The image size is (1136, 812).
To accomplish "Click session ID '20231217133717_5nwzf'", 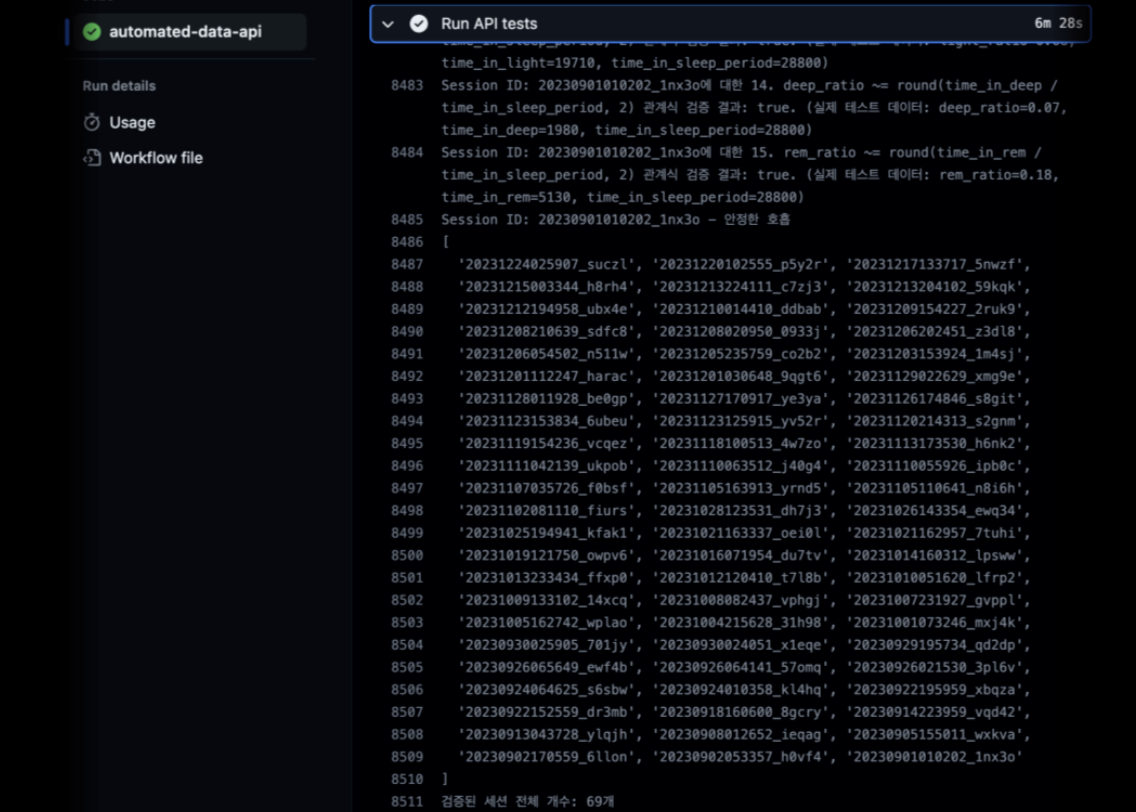I will 934,264.
